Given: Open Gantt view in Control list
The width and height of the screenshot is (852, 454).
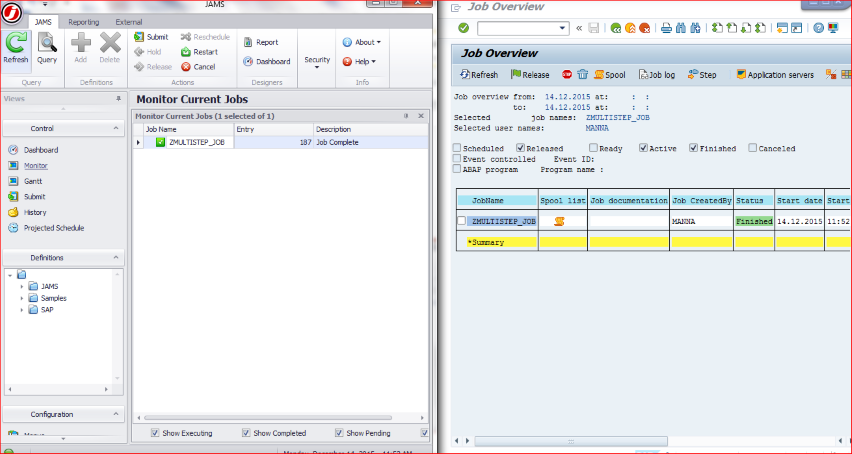Looking at the screenshot, I should pyautogui.click(x=33, y=181).
